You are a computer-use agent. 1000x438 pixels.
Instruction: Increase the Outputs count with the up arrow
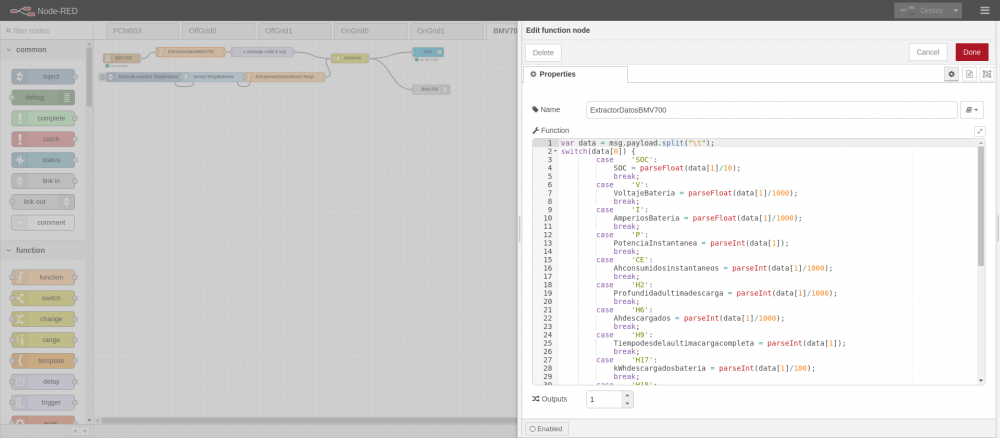point(628,395)
